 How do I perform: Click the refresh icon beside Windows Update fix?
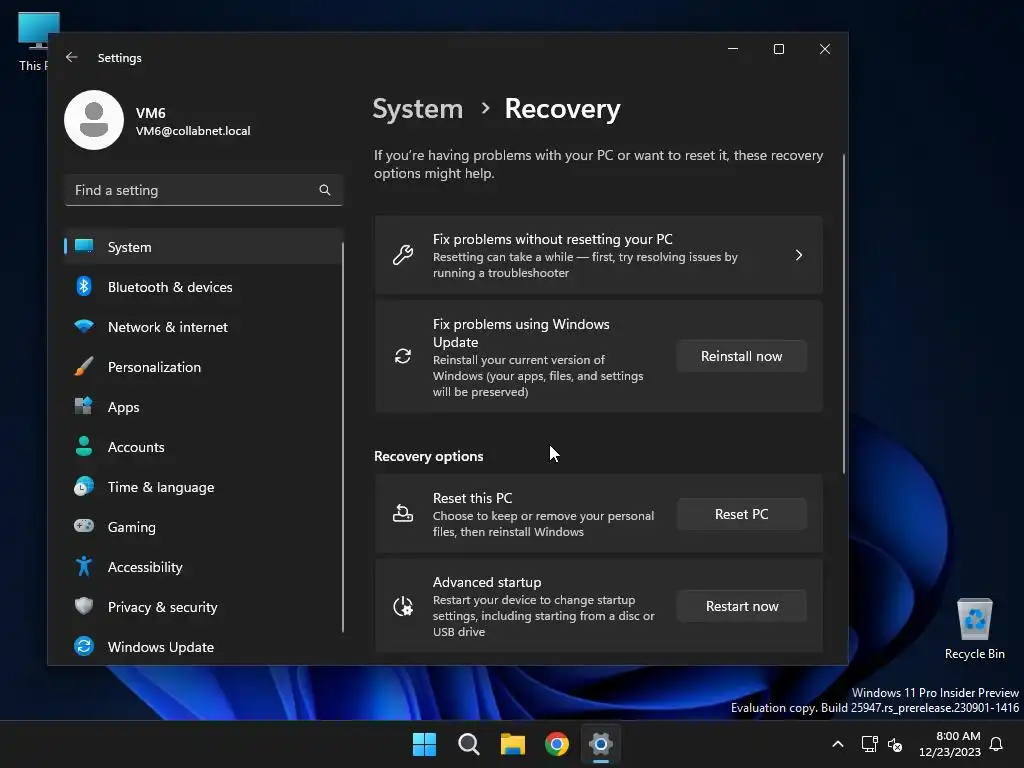403,356
